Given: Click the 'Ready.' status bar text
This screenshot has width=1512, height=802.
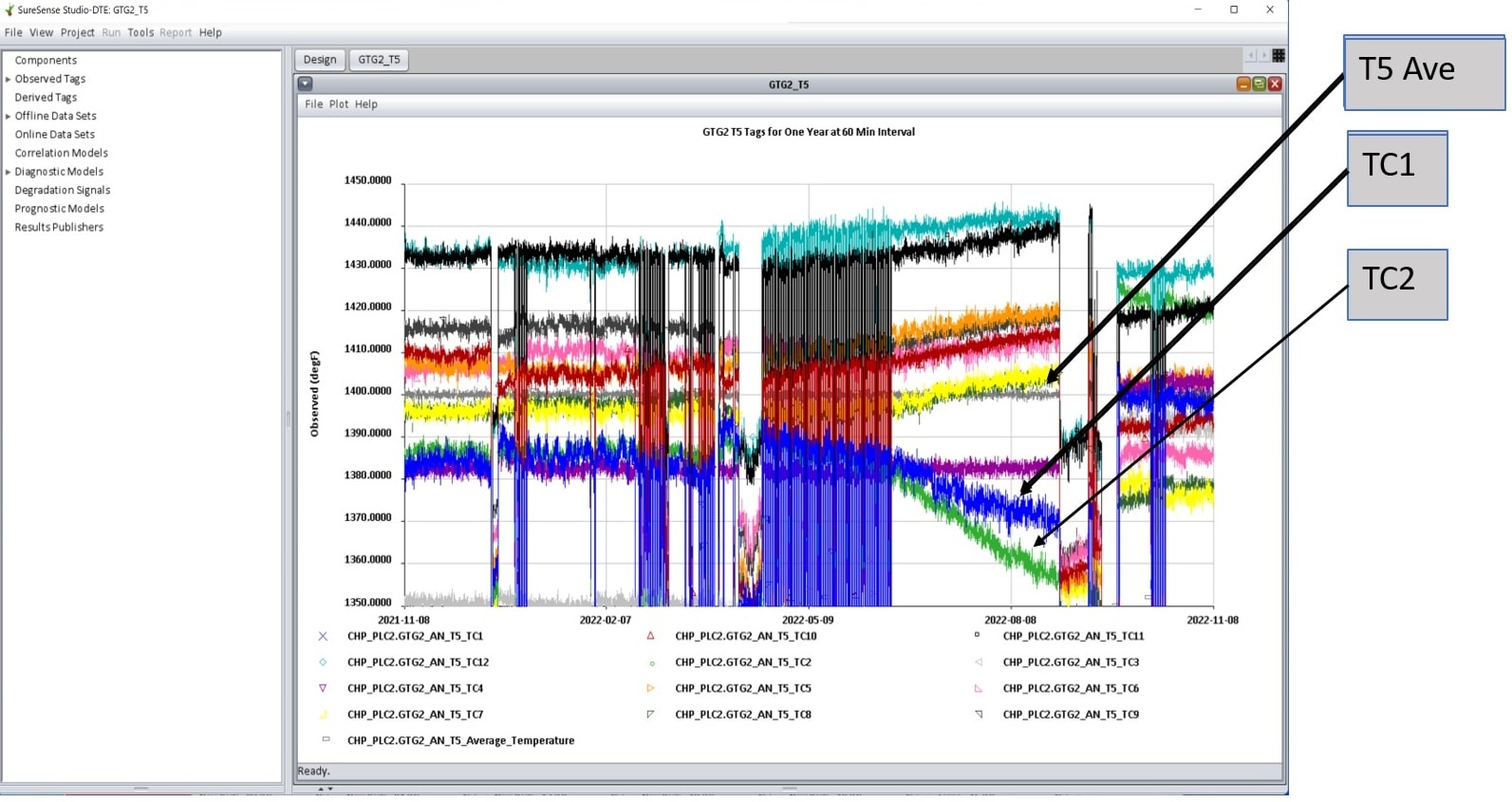Looking at the screenshot, I should (313, 771).
